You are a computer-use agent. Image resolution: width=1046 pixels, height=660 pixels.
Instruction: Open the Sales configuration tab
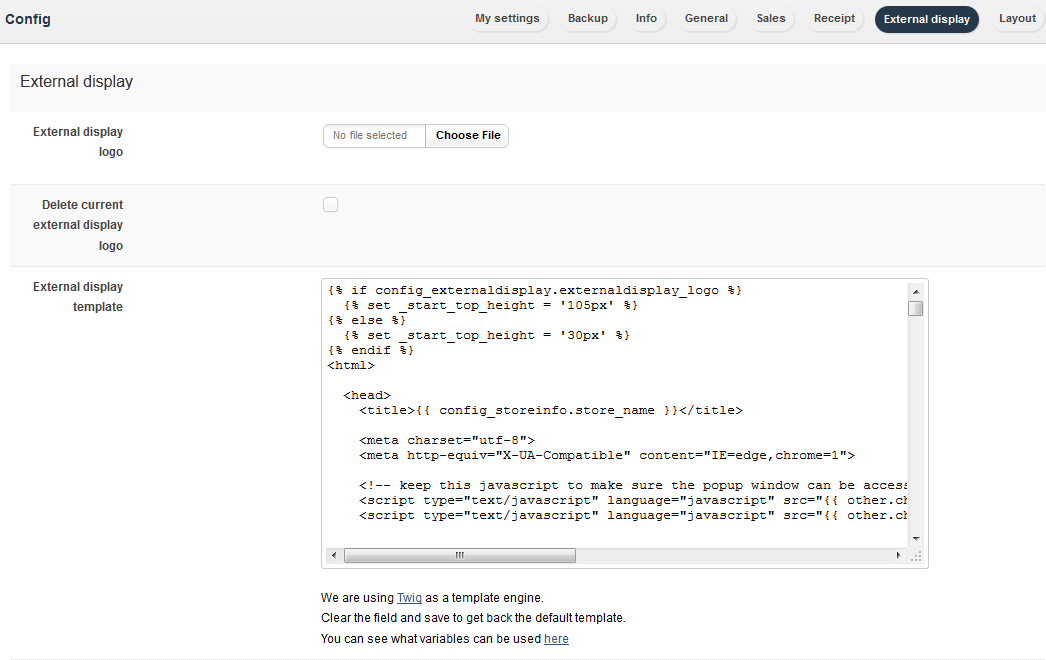pyautogui.click(x=770, y=19)
